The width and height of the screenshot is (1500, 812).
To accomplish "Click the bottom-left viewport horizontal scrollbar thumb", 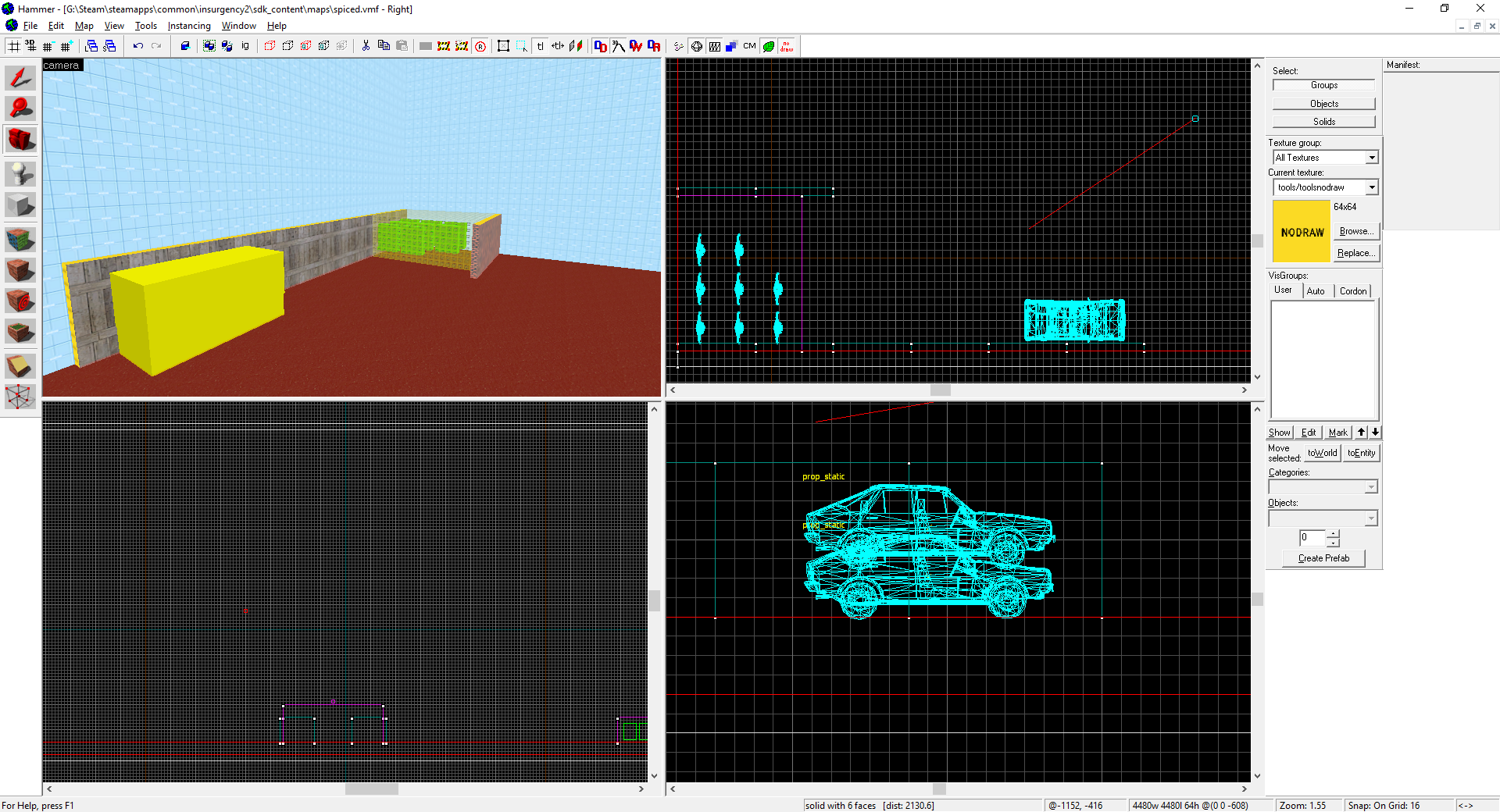I will pos(372,789).
